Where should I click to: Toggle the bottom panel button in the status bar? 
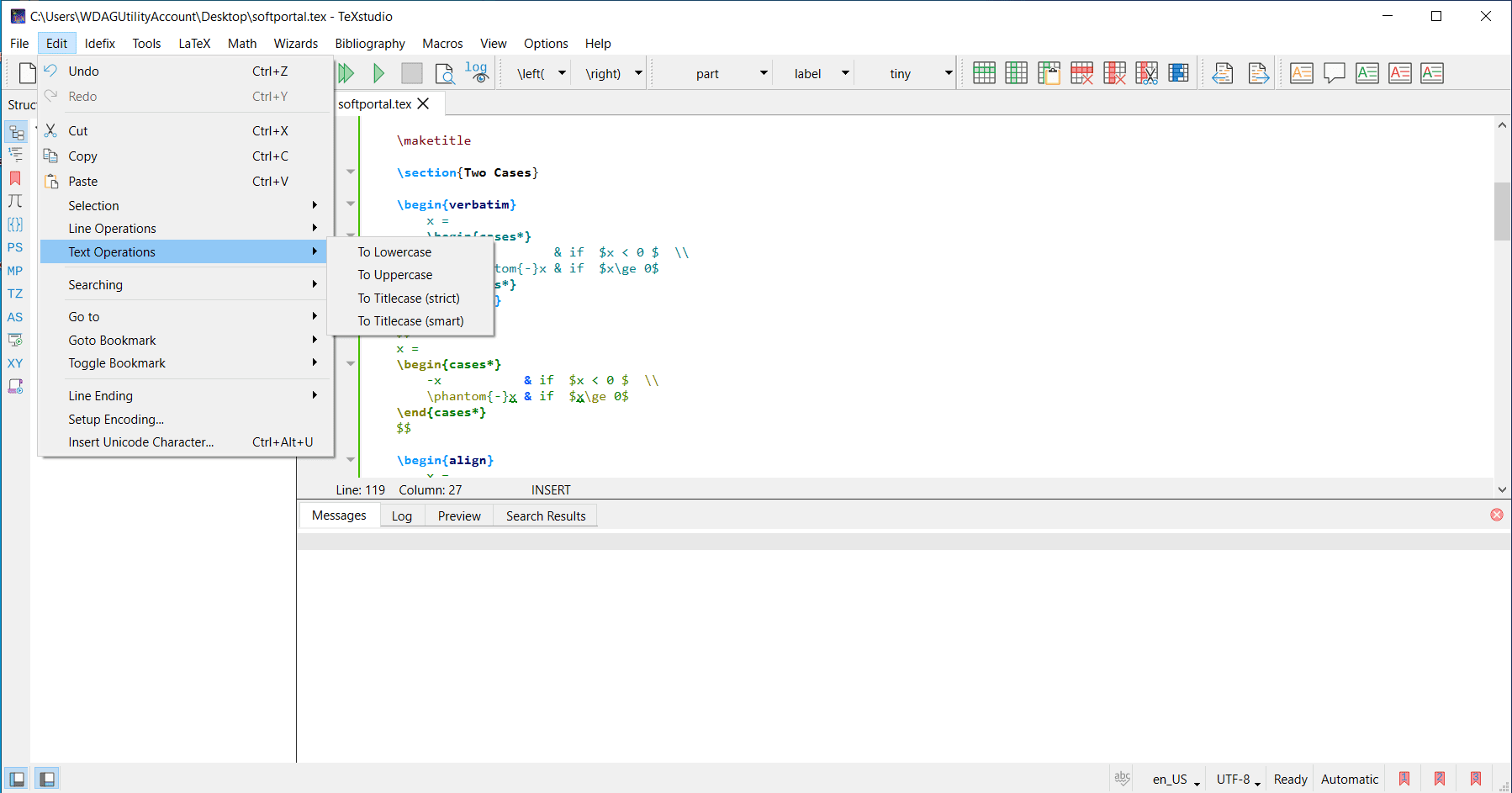coord(47,779)
